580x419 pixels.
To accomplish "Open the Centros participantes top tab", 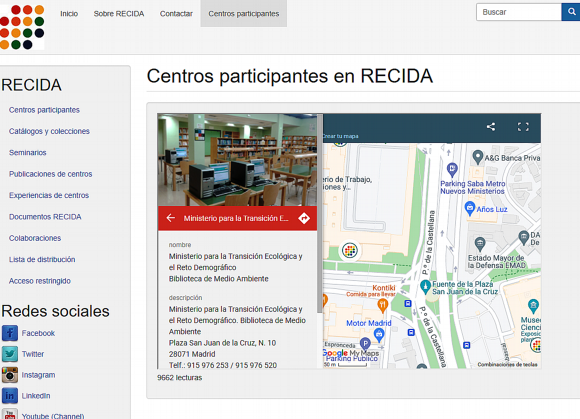I will click(x=243, y=13).
